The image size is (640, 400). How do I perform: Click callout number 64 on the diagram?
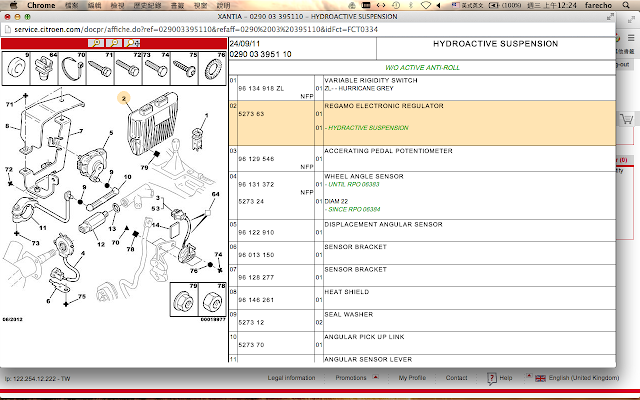[x=216, y=194]
